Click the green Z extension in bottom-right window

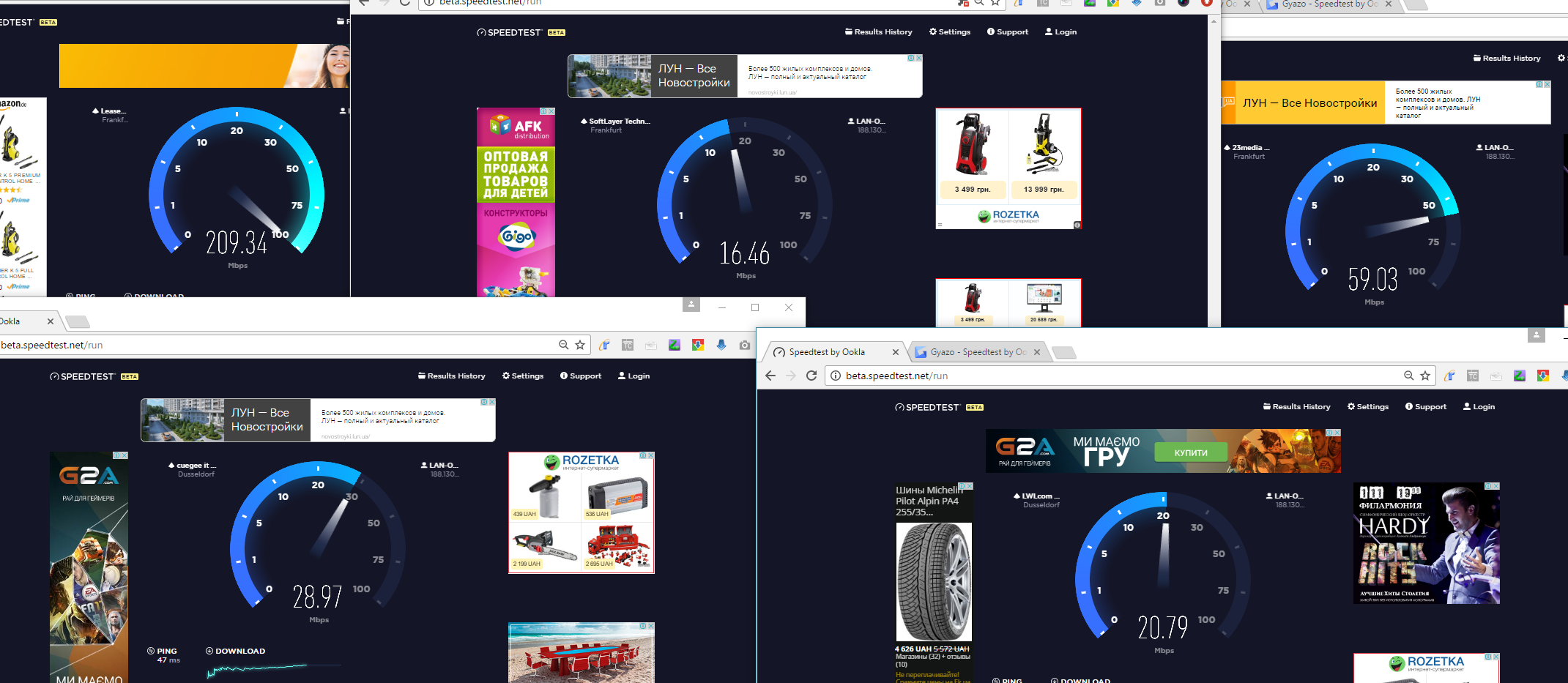tap(1520, 376)
